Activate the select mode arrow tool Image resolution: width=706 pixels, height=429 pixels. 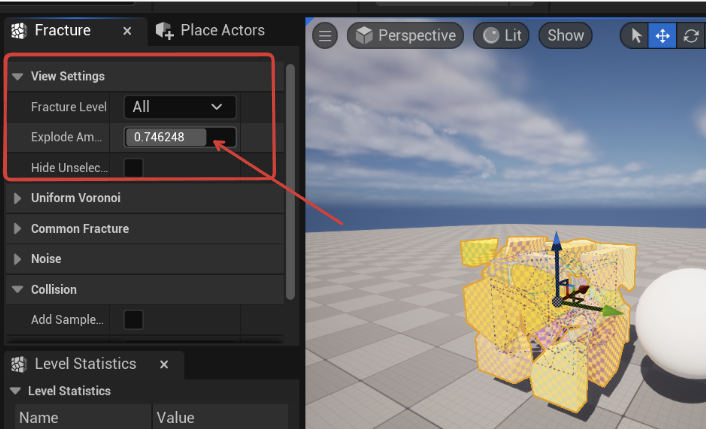pos(636,36)
